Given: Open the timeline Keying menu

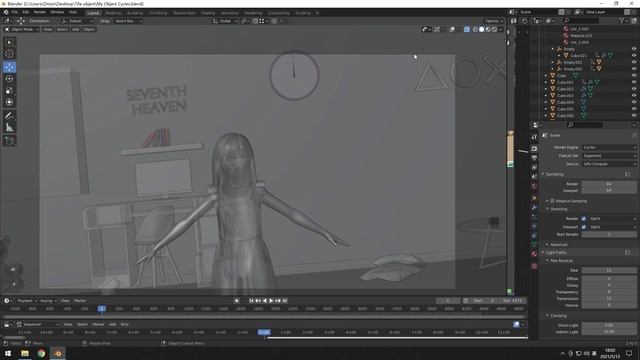Looking at the screenshot, I should point(48,301).
